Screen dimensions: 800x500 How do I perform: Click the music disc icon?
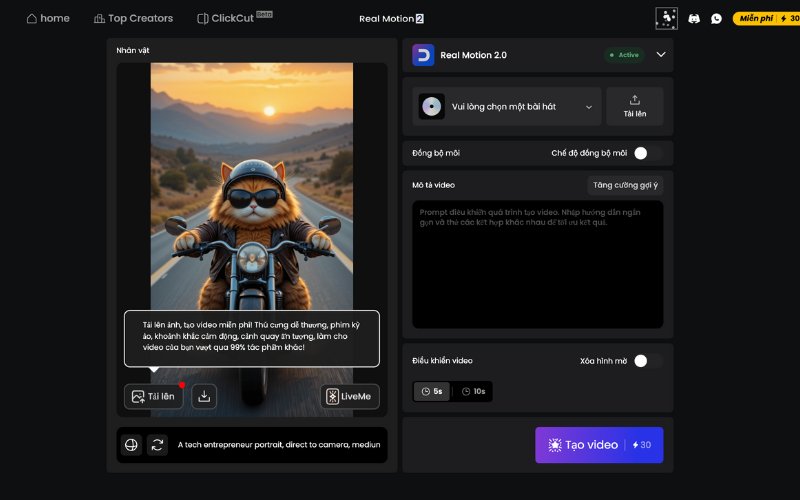coord(432,107)
